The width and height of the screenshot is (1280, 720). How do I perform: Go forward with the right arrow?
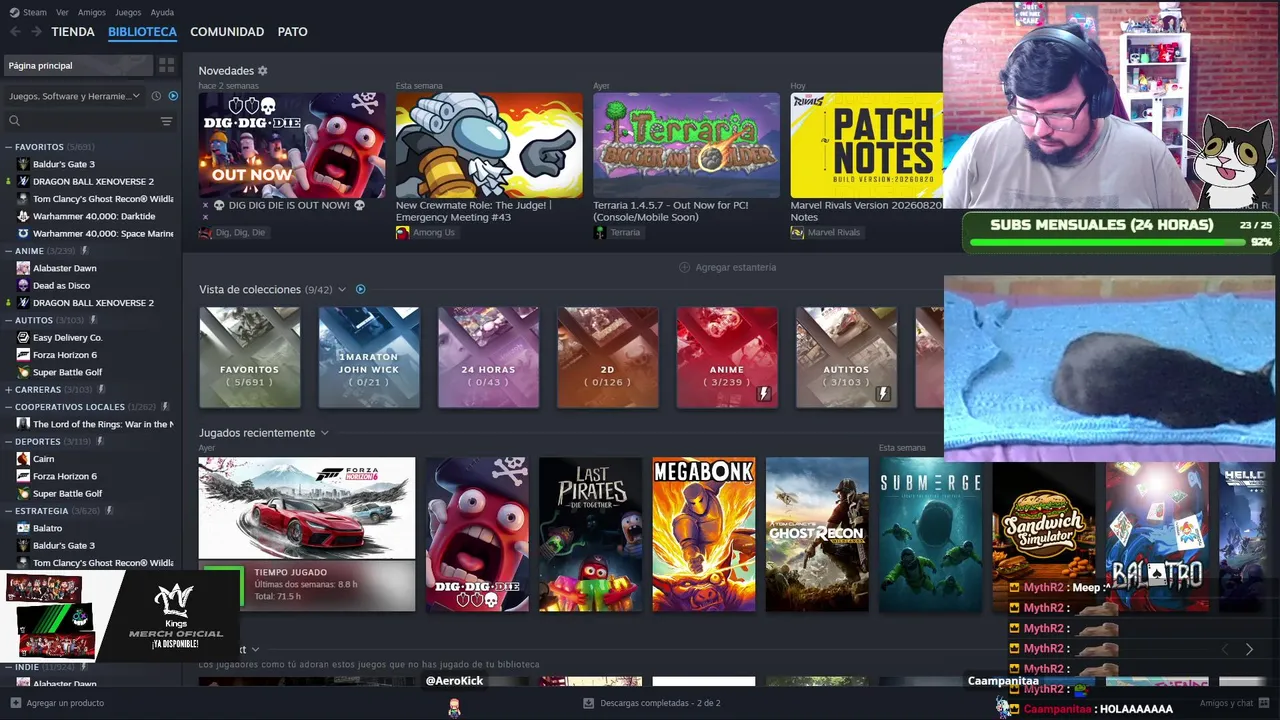(x=36, y=32)
